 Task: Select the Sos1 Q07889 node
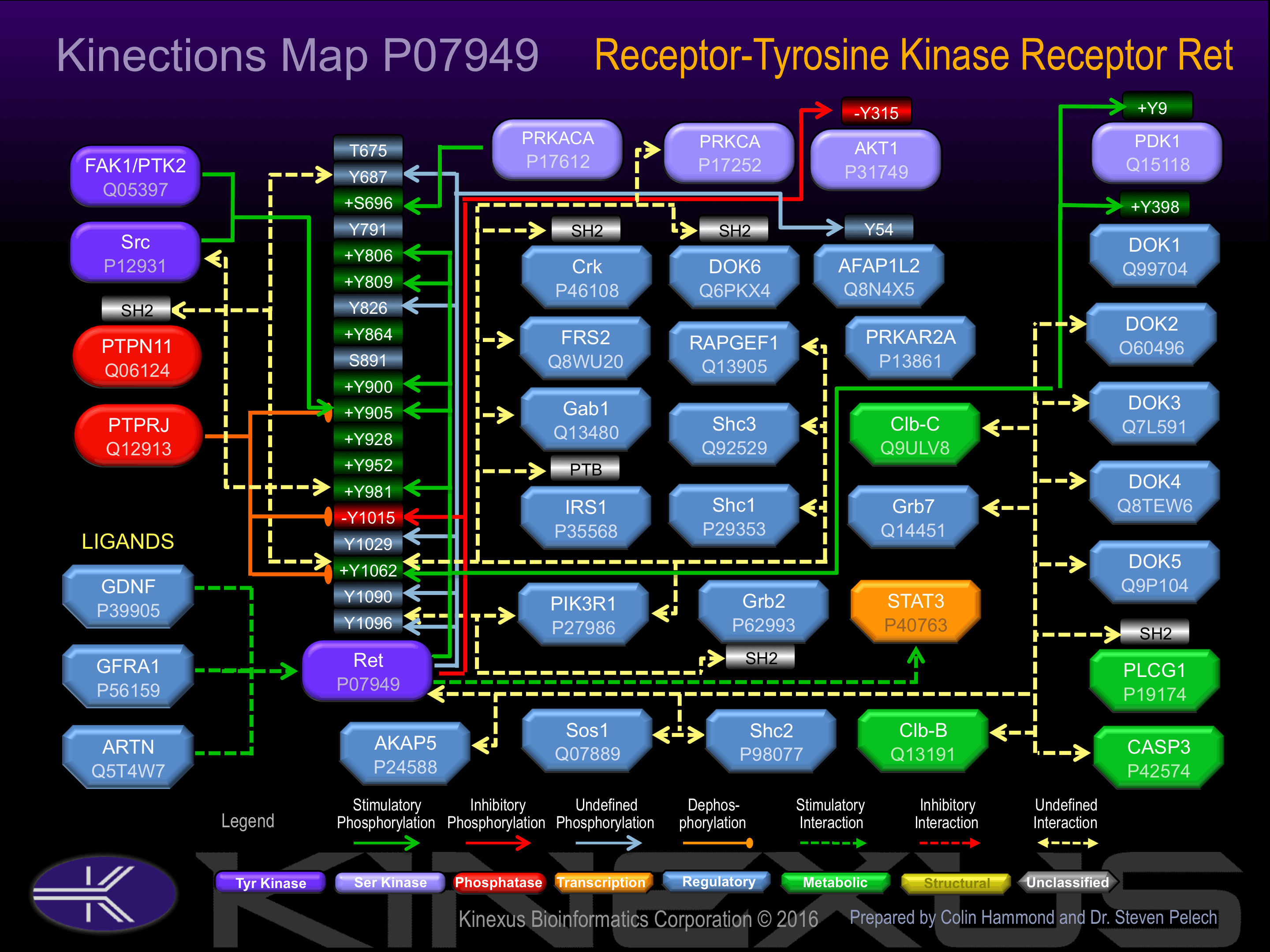click(587, 741)
